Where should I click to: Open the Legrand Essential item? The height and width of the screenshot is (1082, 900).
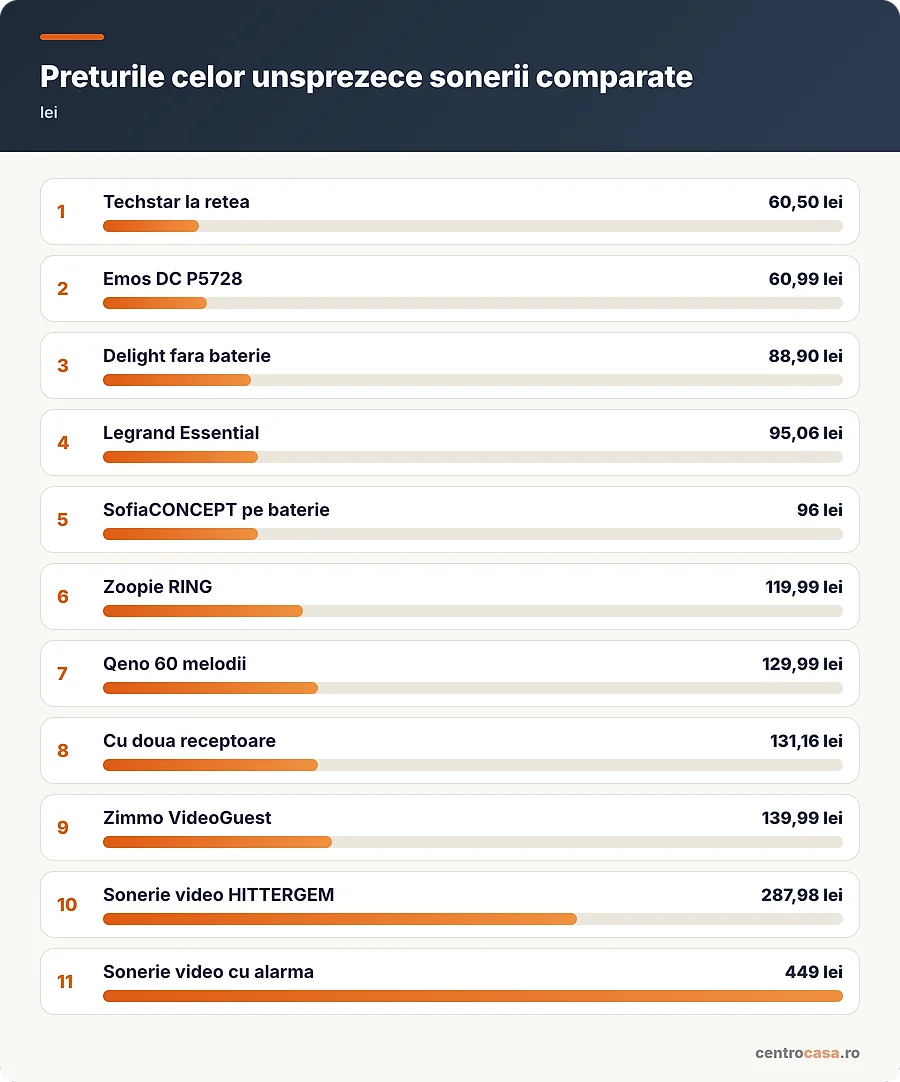point(449,442)
